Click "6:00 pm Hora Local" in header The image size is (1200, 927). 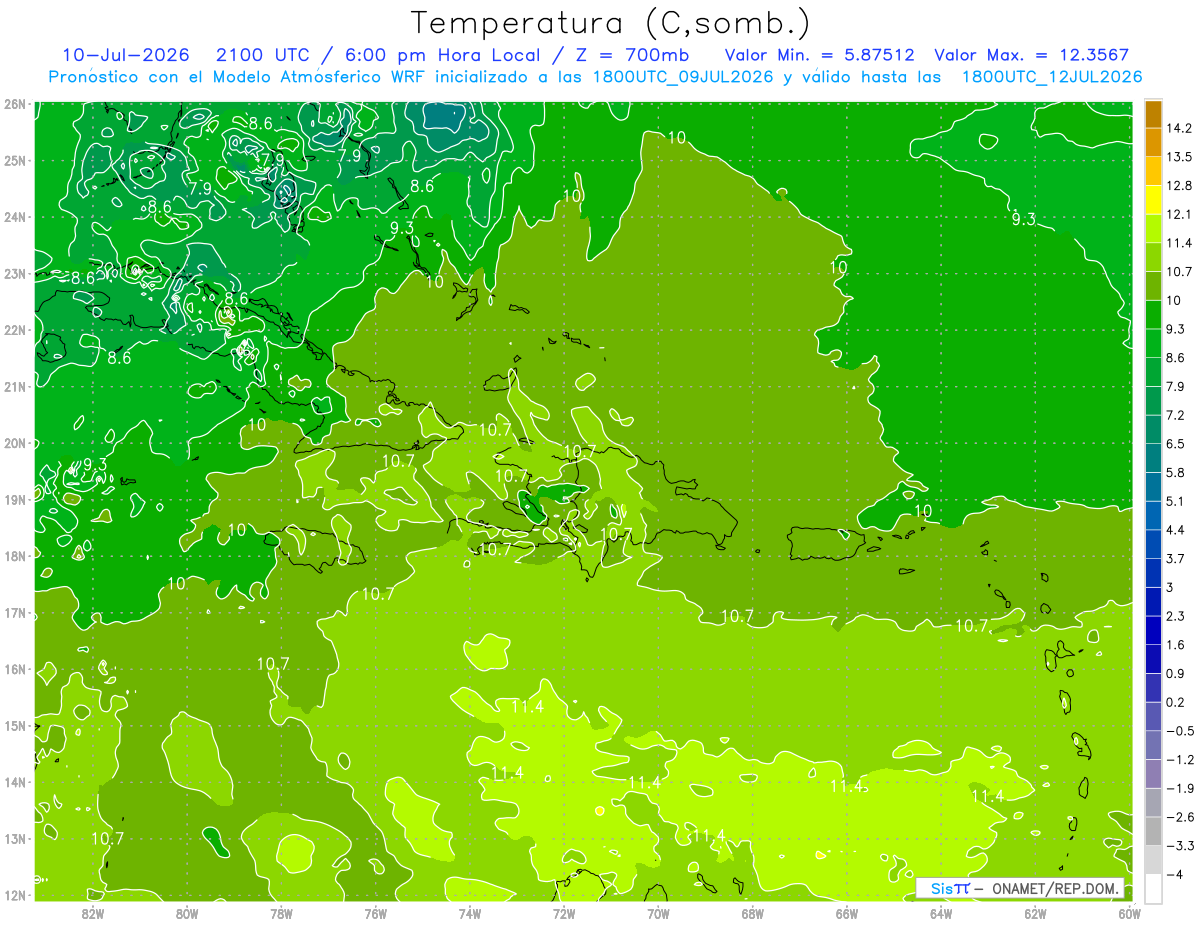[x=444, y=55]
